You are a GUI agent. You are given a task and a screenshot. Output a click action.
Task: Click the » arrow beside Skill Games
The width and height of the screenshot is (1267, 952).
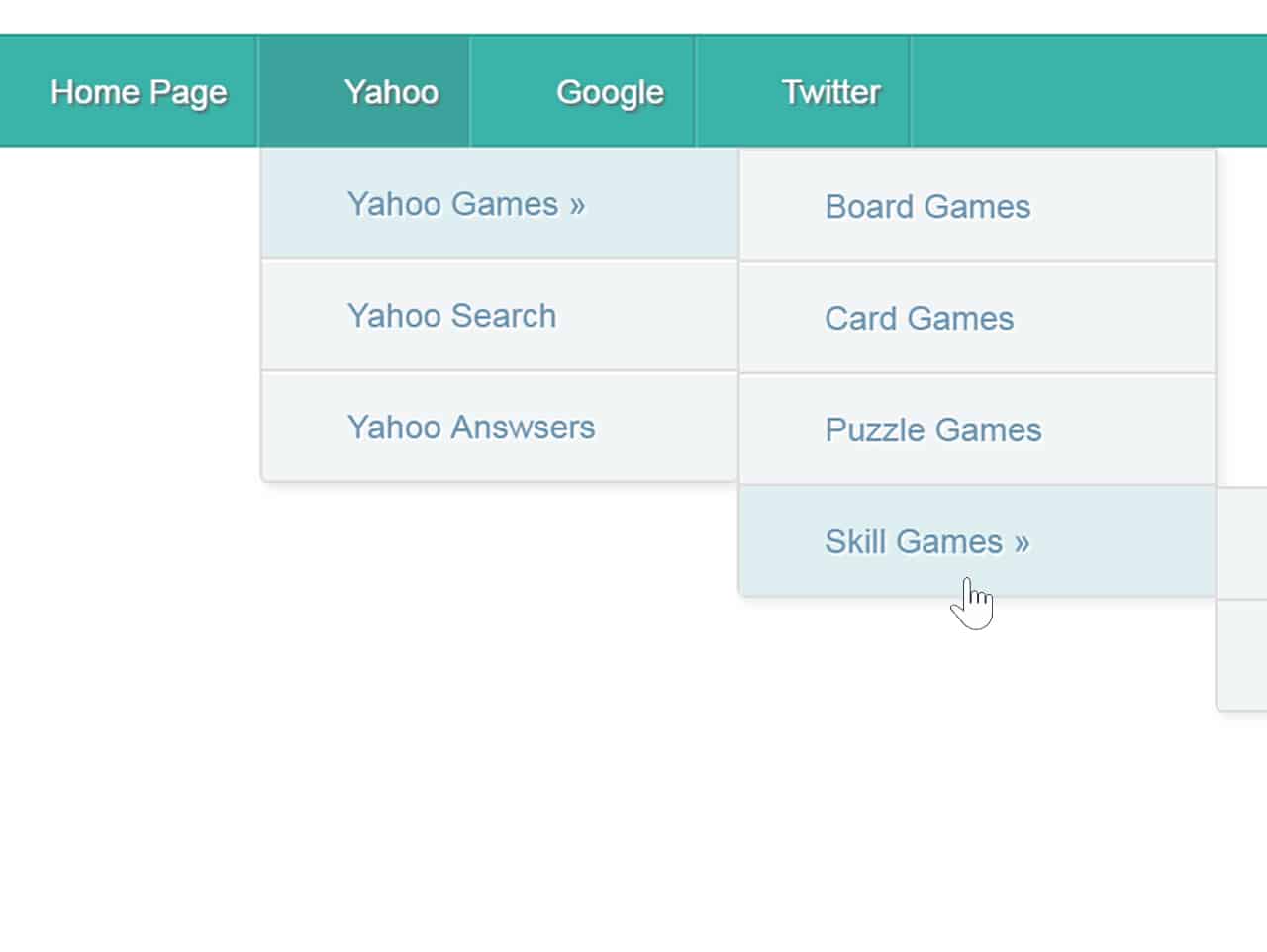tap(1021, 541)
